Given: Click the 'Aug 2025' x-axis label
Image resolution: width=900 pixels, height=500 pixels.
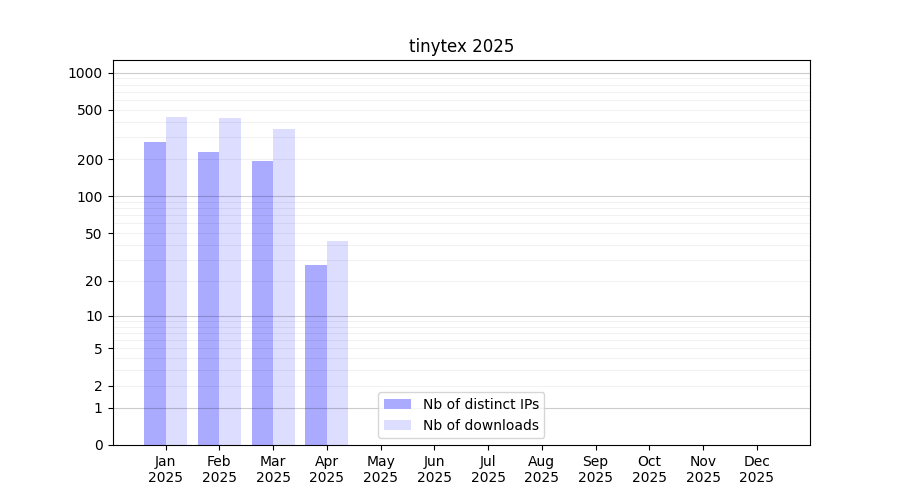Looking at the screenshot, I should coord(541,469).
